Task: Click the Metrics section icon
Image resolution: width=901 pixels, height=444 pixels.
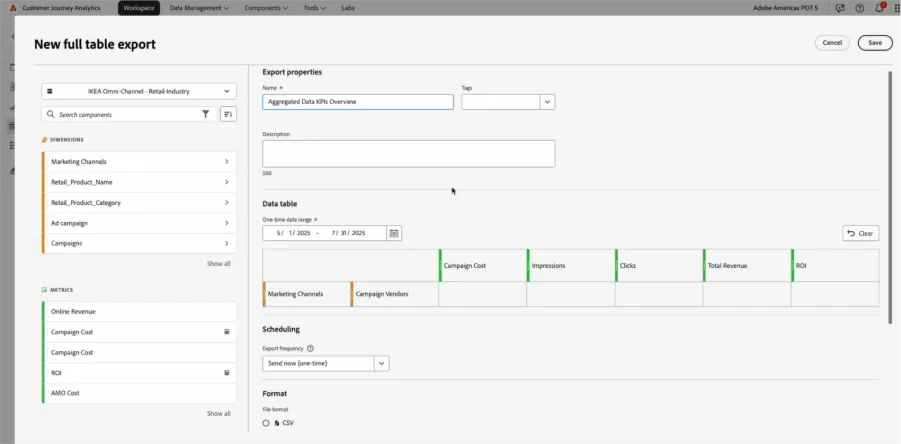Action: (x=44, y=290)
